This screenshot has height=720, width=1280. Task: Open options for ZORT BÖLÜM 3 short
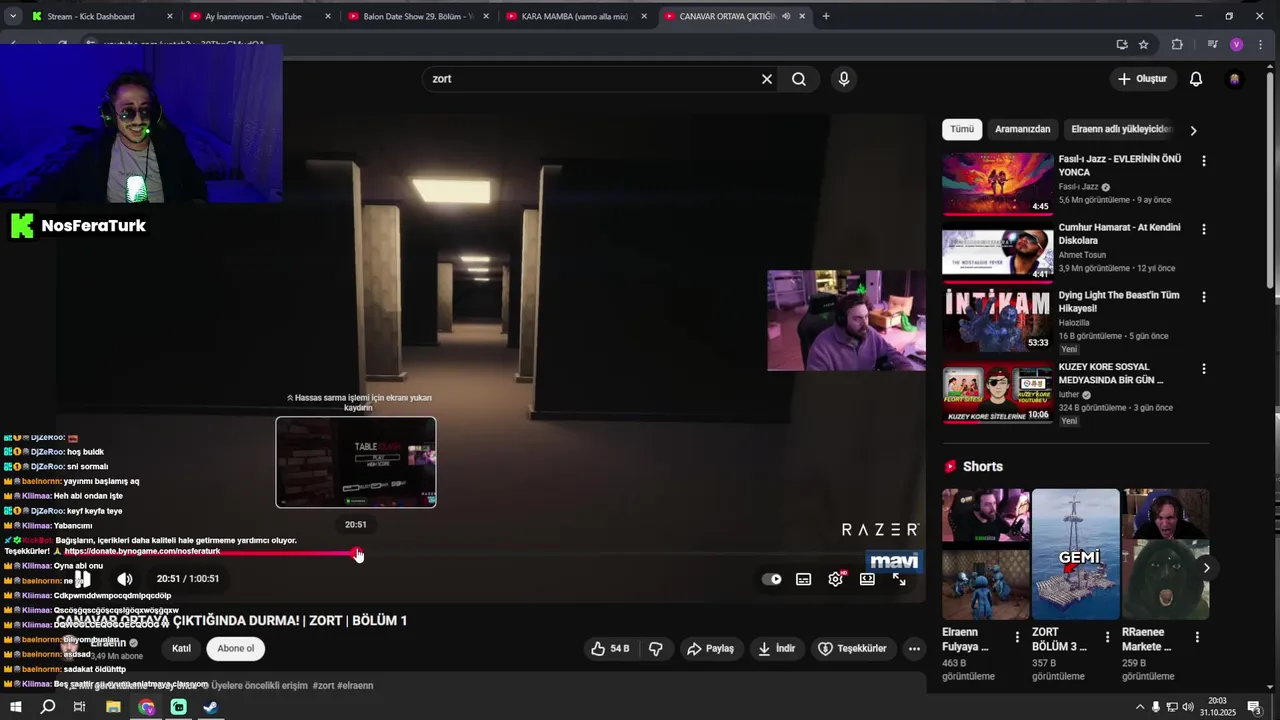pyautogui.click(x=1107, y=637)
